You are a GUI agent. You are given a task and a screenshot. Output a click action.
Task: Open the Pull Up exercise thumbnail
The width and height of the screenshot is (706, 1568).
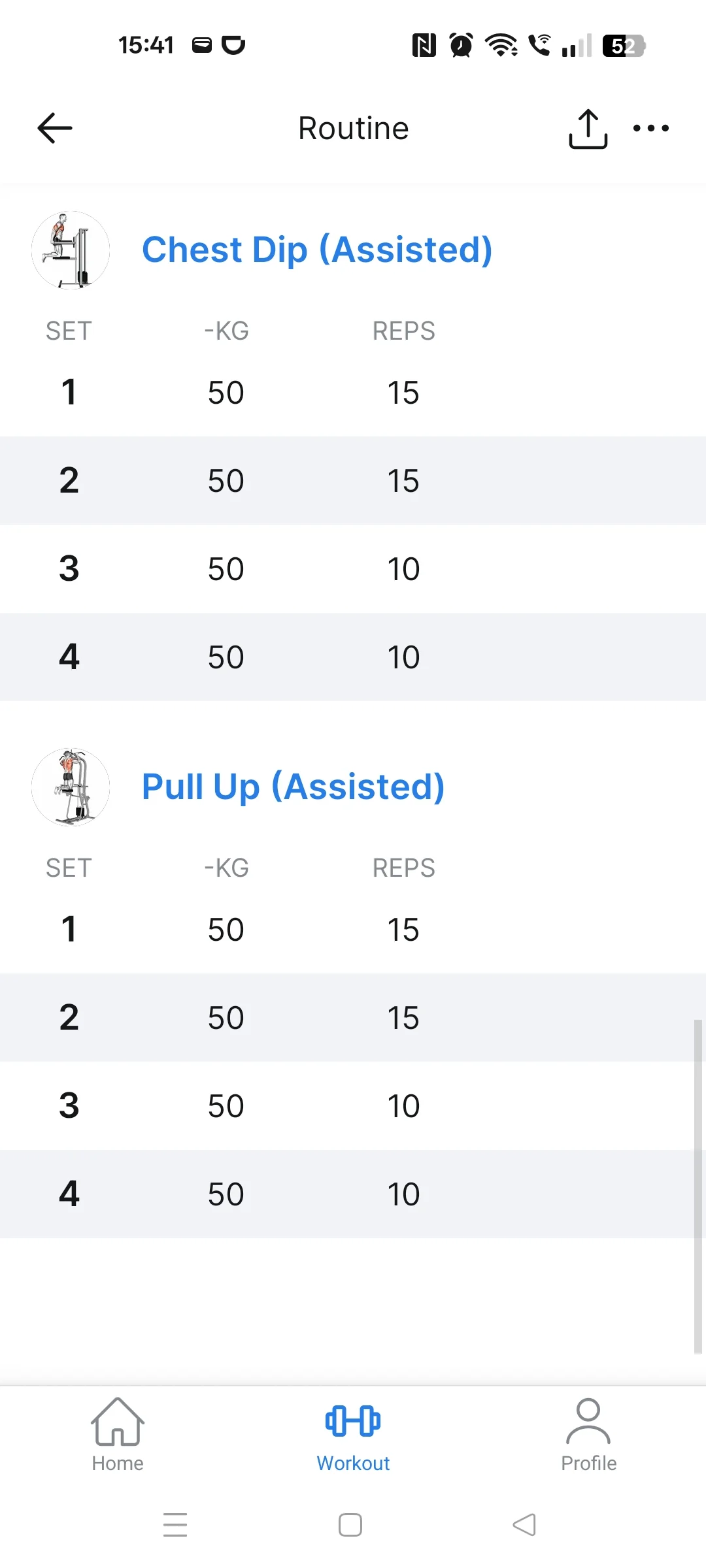pyautogui.click(x=71, y=787)
